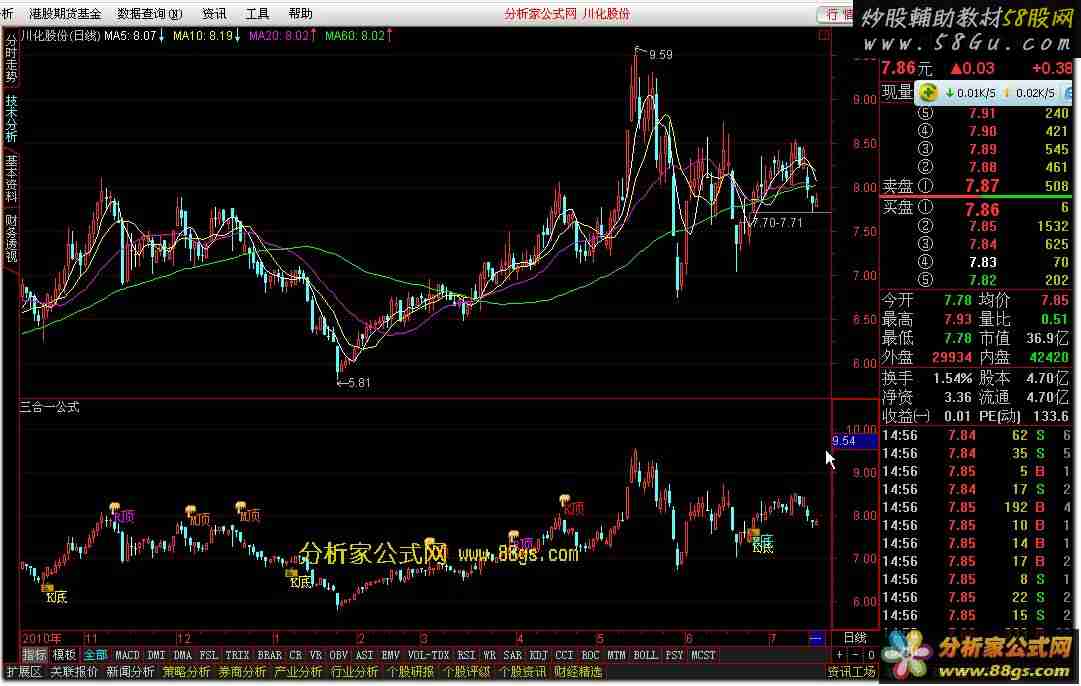Viewport: 1081px width, 686px height.
Task: Apply the BRAR indicator
Action: click(270, 655)
